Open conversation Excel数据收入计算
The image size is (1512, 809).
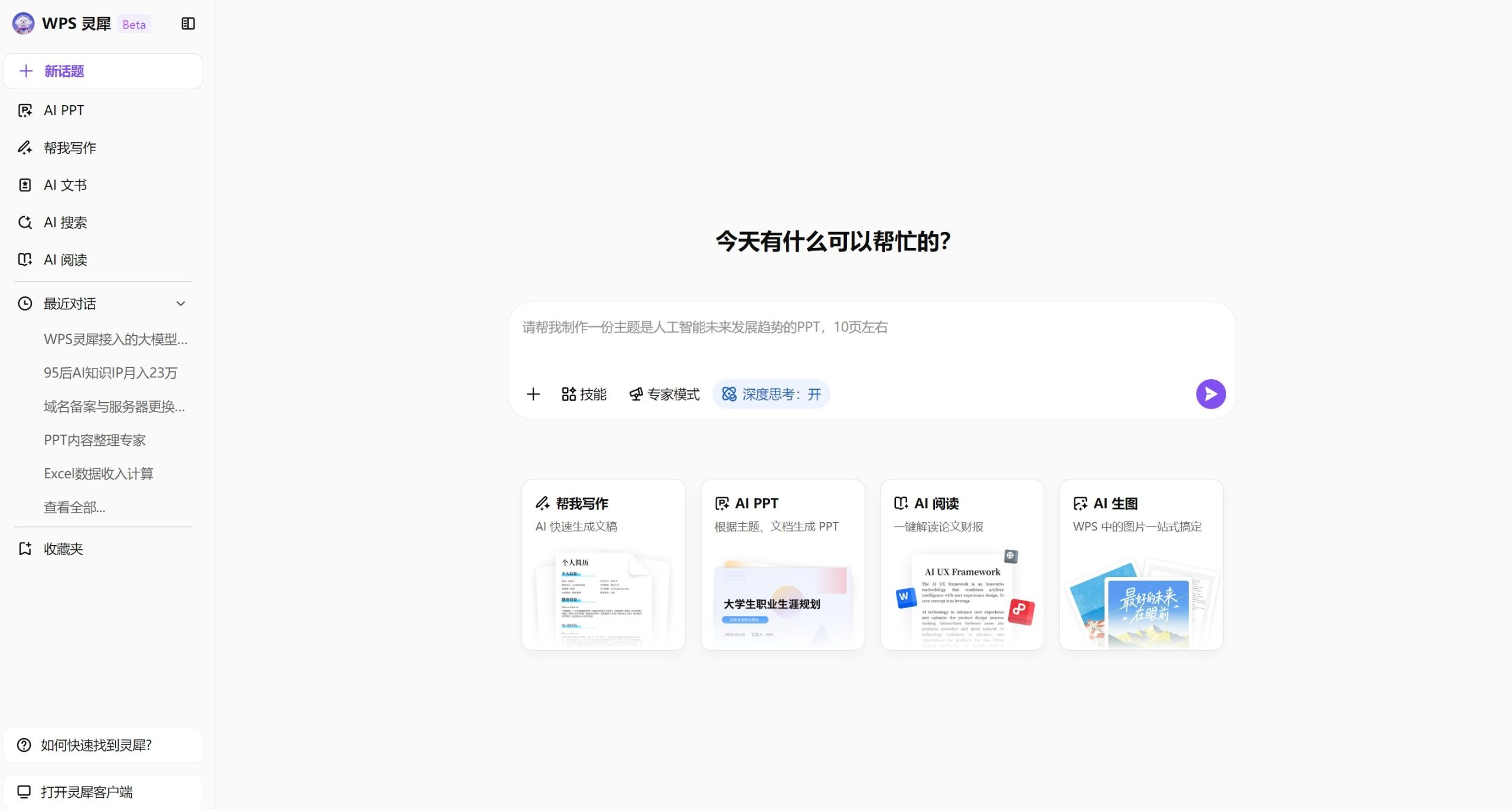(99, 474)
